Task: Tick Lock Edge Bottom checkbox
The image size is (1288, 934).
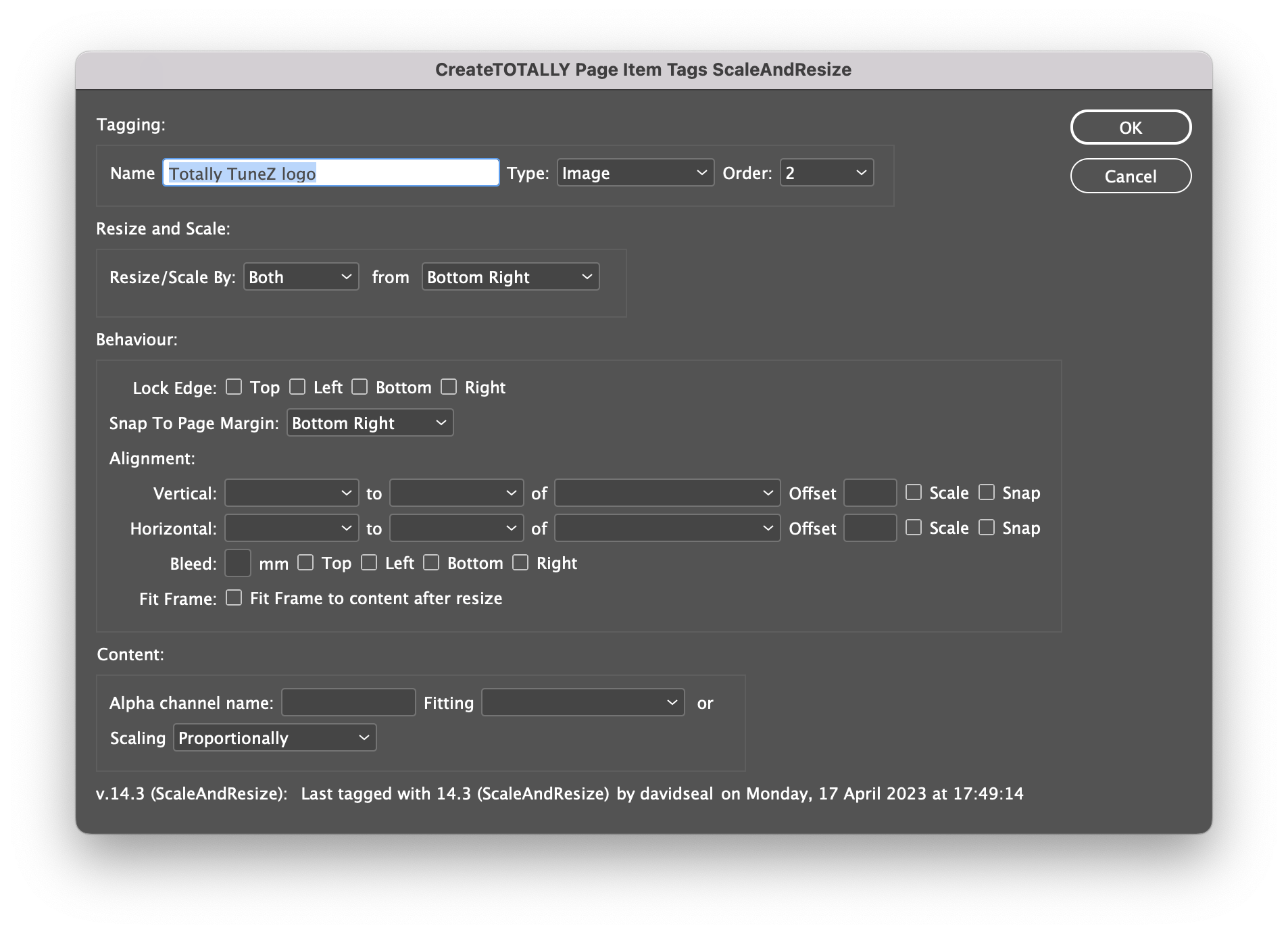Action: (x=360, y=387)
